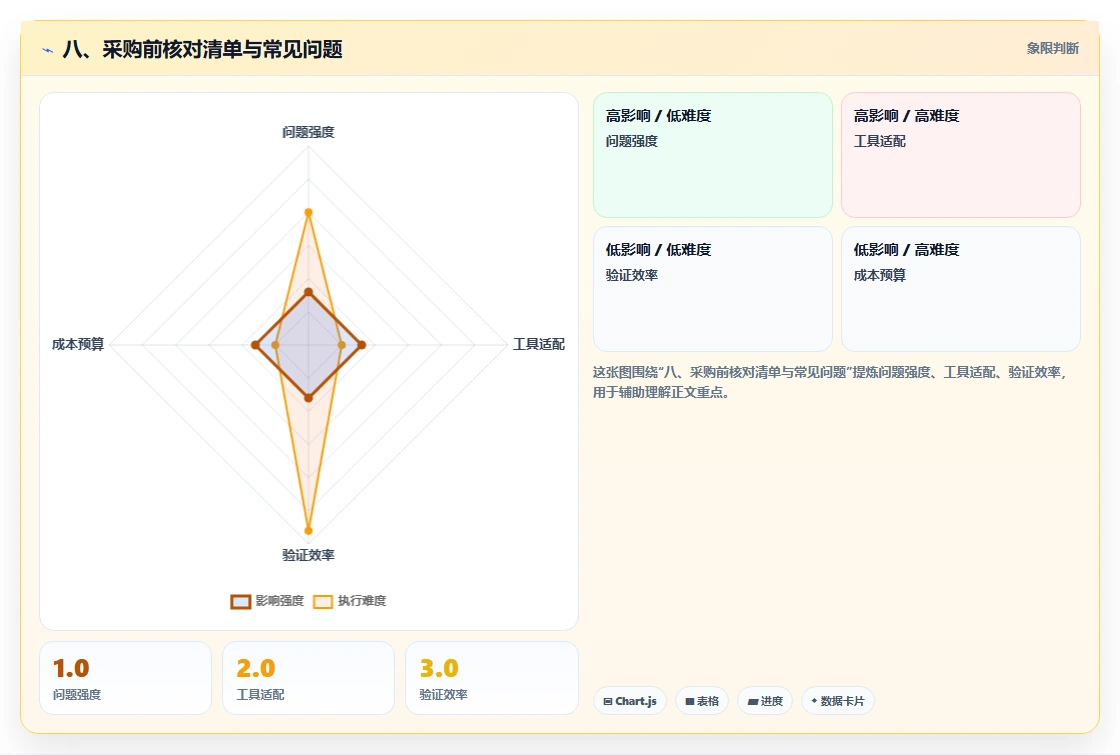Click 工具适配 text in pink quadrant card
1120x755 pixels.
click(880, 141)
